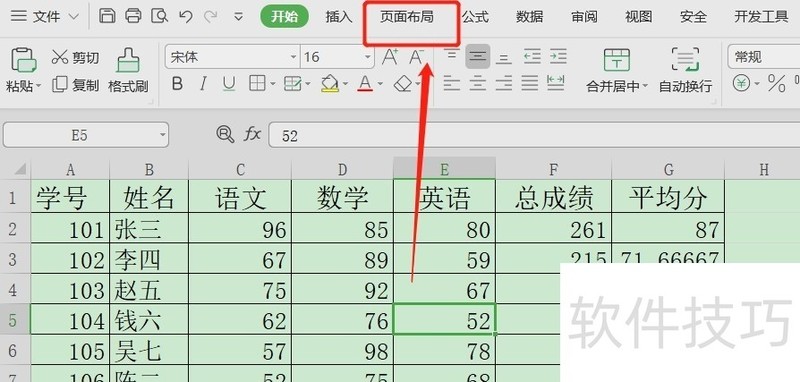Open the font size 16 dropdown
The image size is (800, 382).
pyautogui.click(x=368, y=57)
